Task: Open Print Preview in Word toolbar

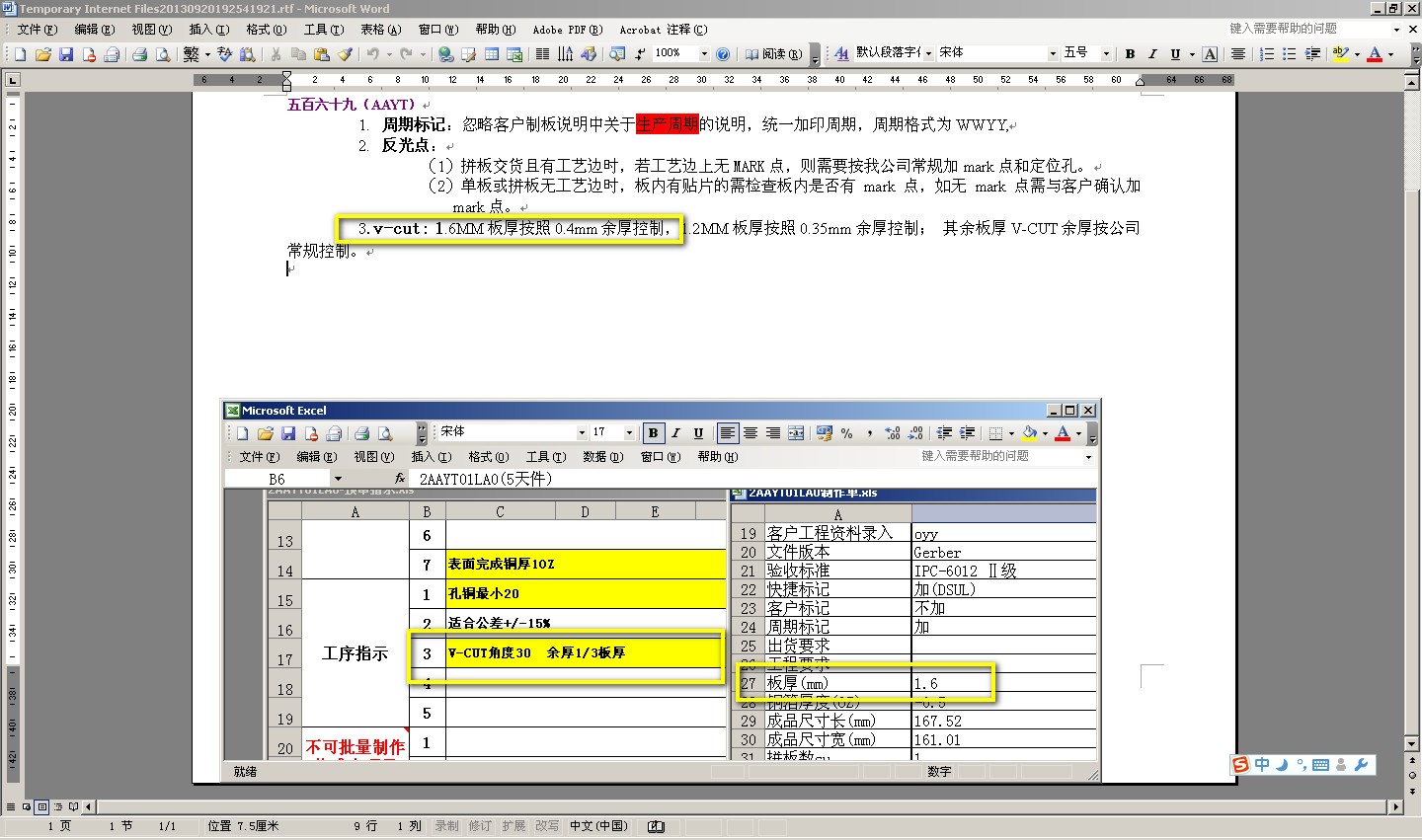Action: click(163, 54)
